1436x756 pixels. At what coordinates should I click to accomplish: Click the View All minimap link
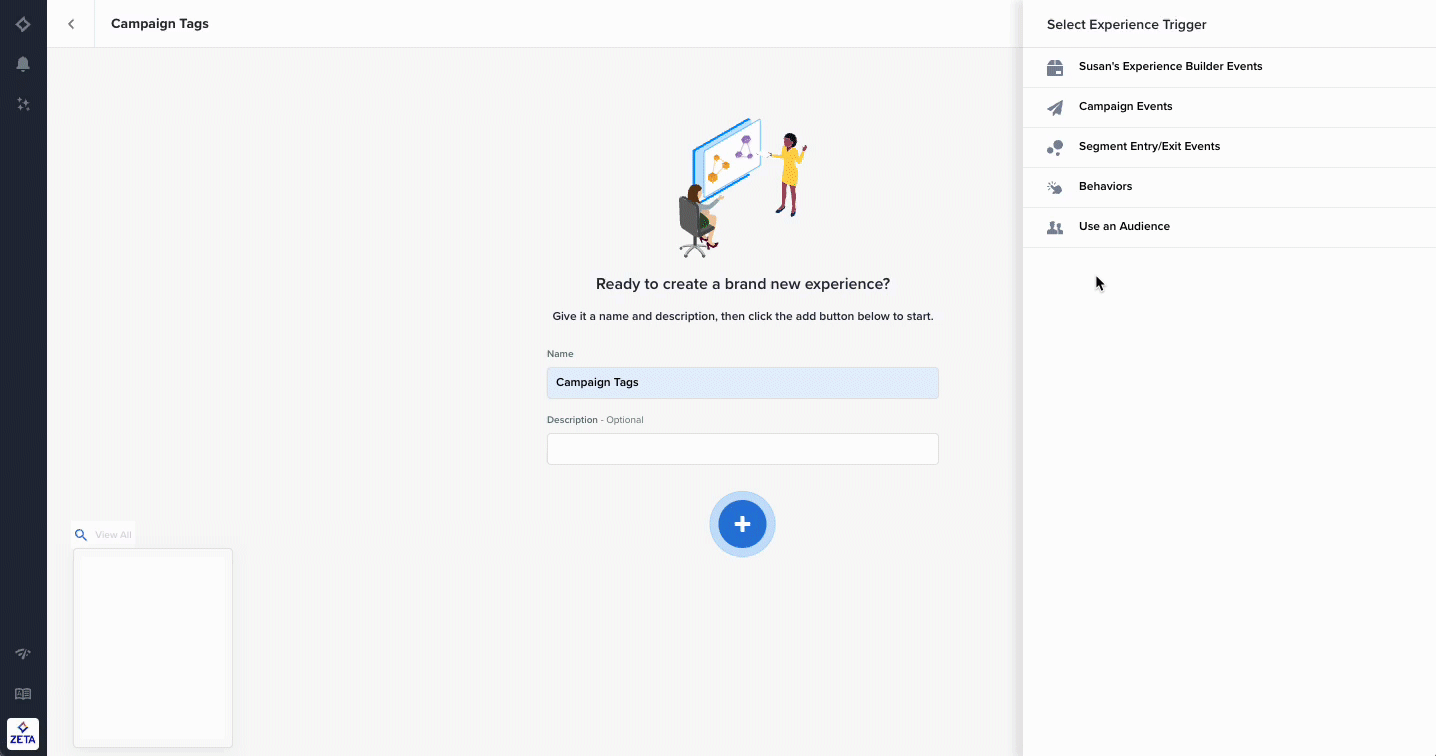(113, 535)
